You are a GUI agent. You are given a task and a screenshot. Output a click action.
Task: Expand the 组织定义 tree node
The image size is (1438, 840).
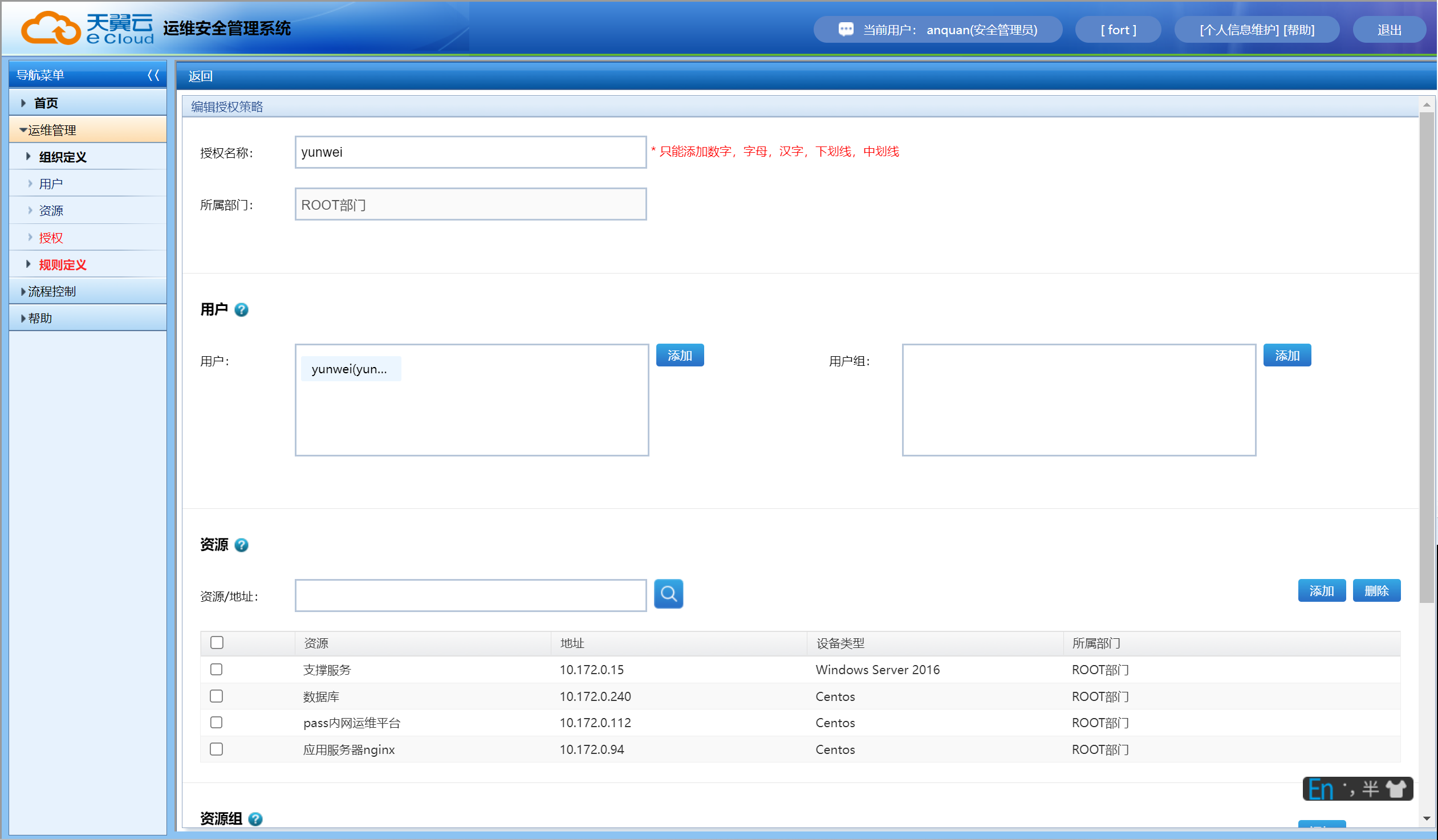pyautogui.click(x=29, y=157)
